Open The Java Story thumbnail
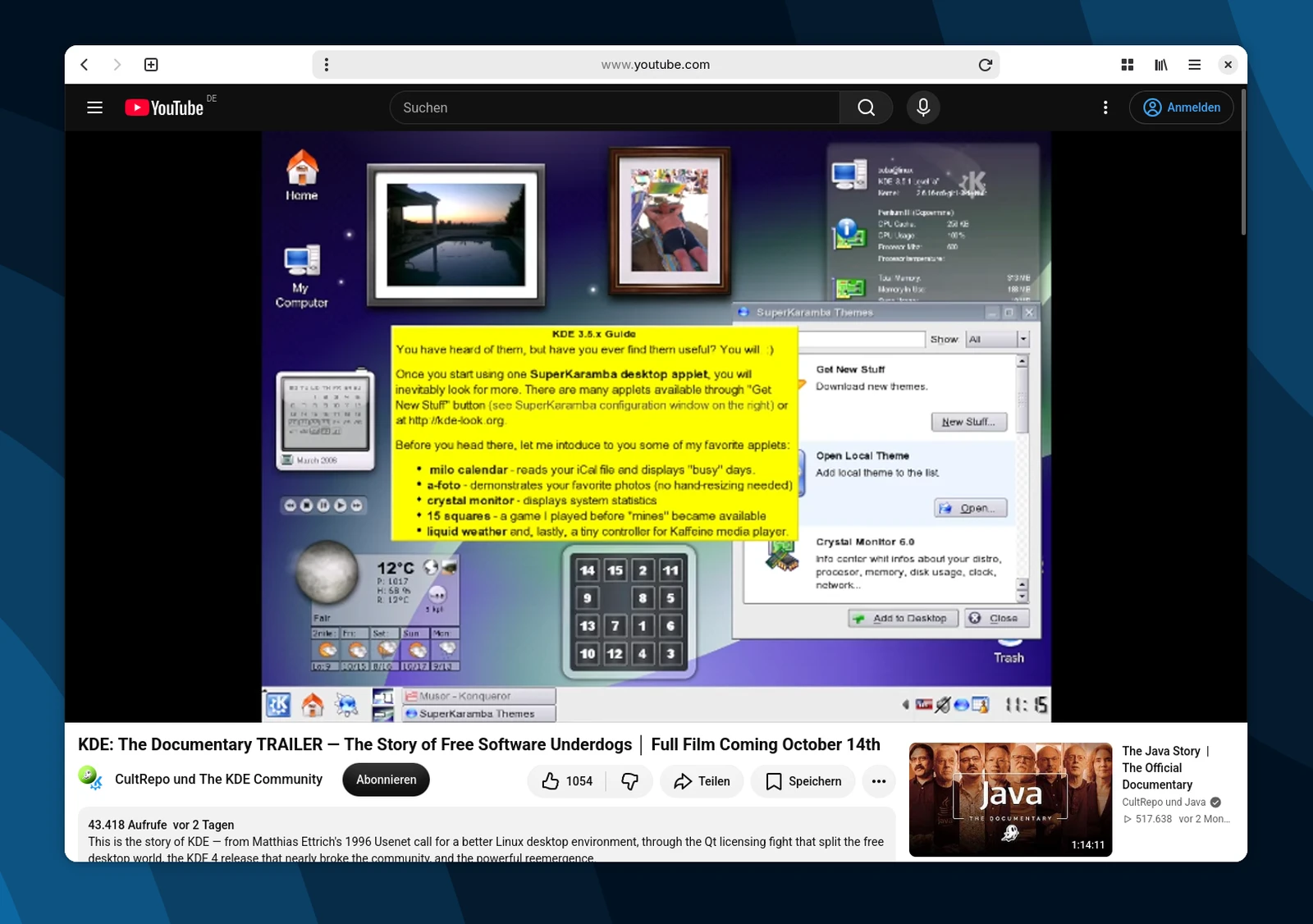The width and height of the screenshot is (1313, 924). (x=1010, y=799)
